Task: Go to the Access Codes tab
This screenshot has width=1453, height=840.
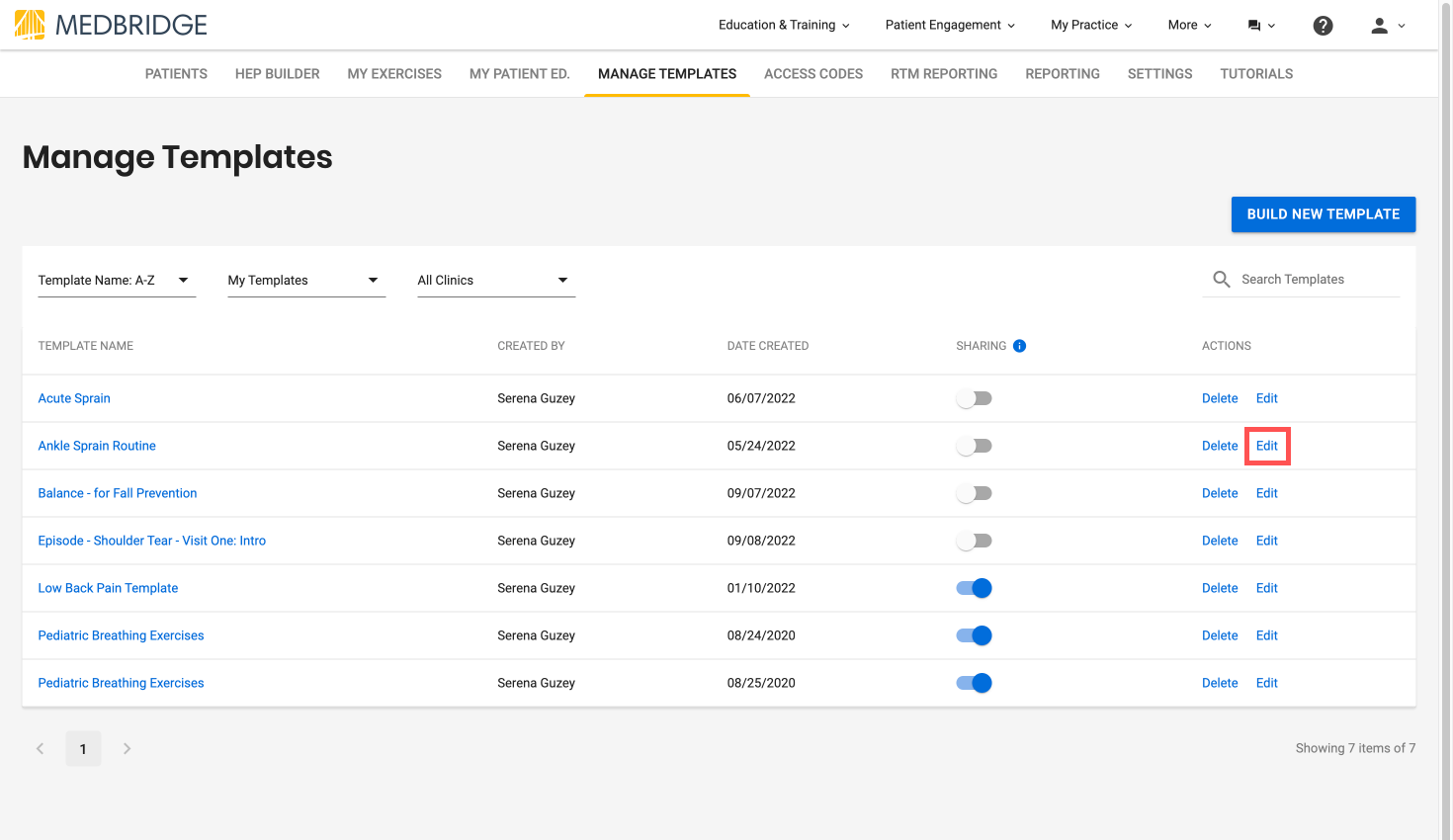Action: (x=813, y=74)
